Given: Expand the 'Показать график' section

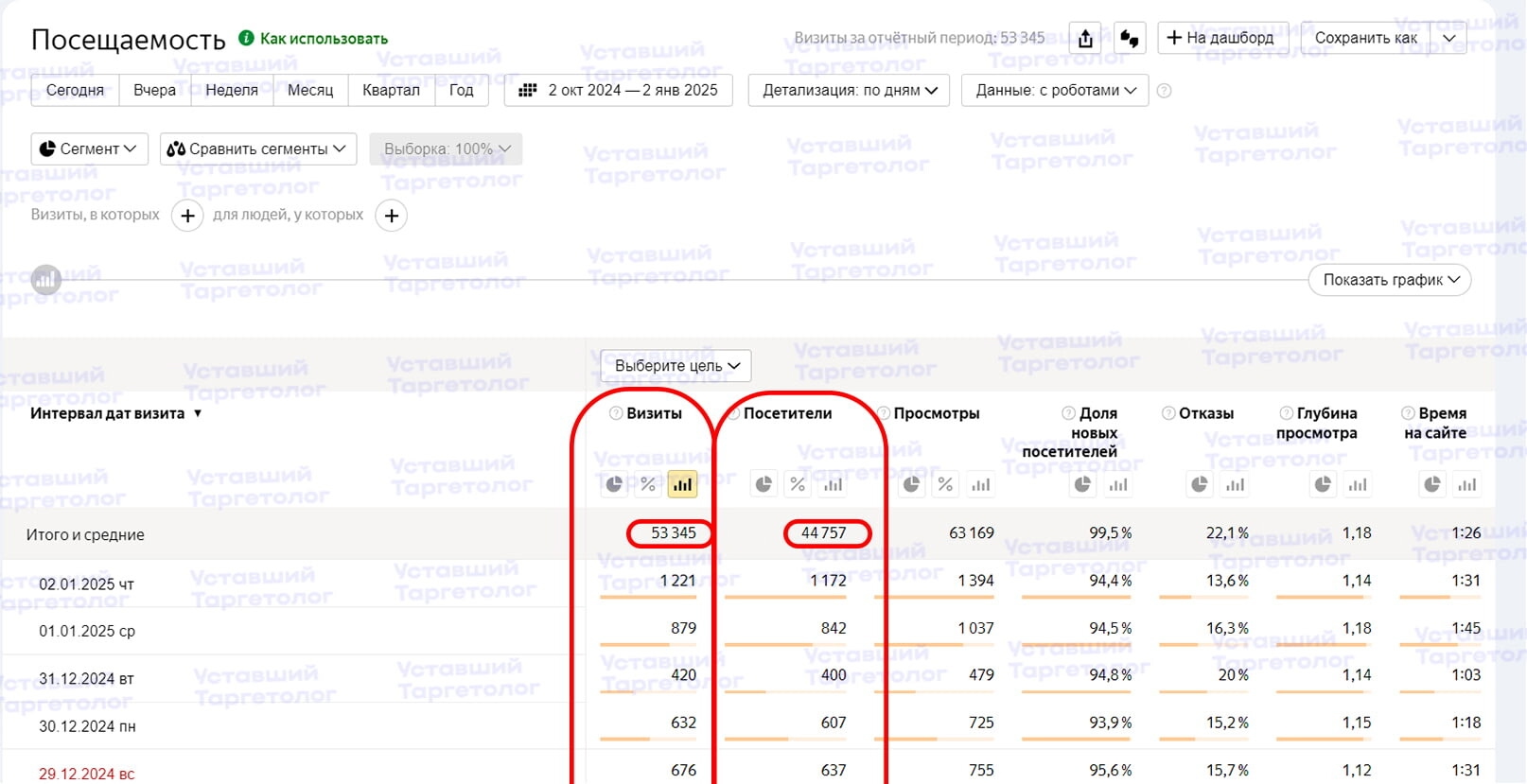Looking at the screenshot, I should coord(1389,280).
